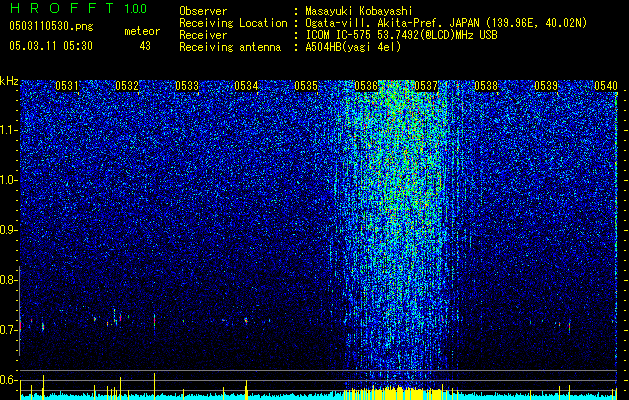
Task: Click the 0534 time marker
Action: (x=246, y=86)
